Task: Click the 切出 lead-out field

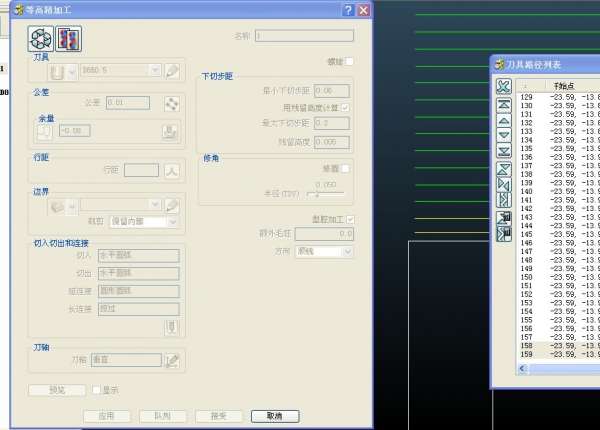Action: (x=139, y=273)
